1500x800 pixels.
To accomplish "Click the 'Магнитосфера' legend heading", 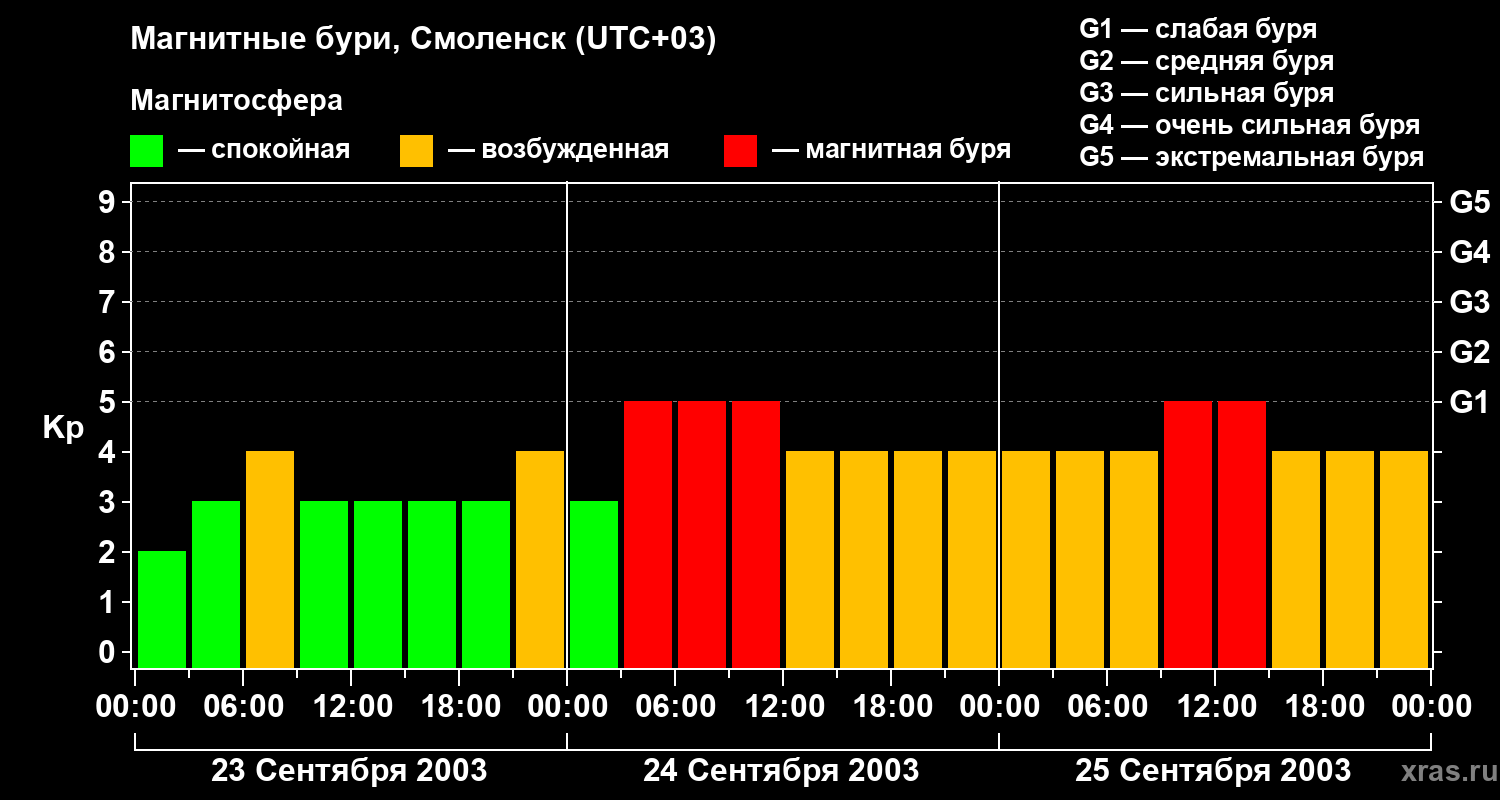I will (236, 101).
